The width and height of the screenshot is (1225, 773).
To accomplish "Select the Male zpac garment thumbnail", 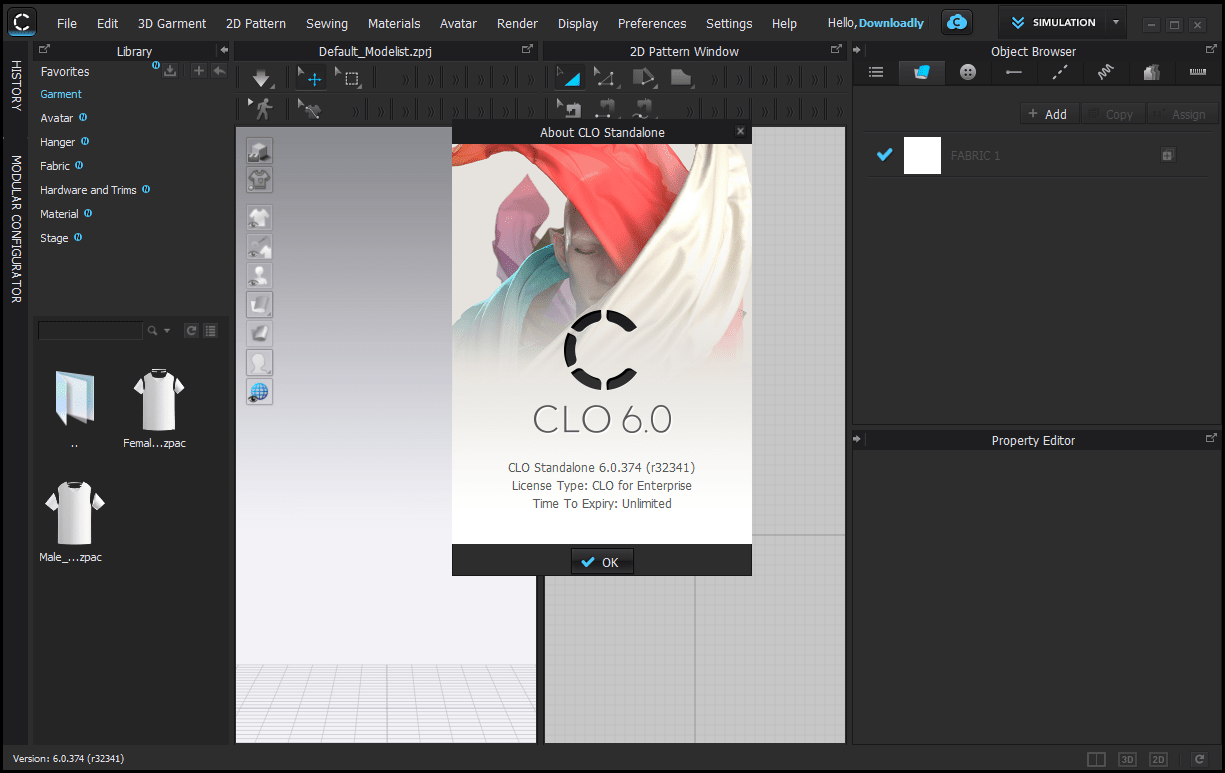I will tap(74, 515).
